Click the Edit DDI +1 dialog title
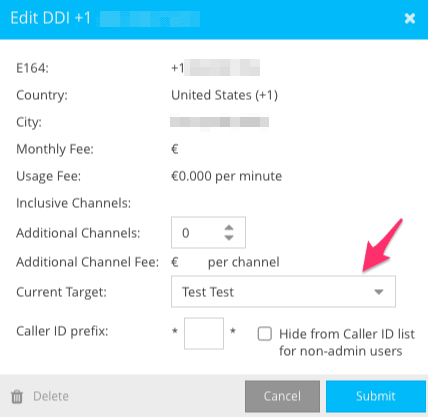 [50, 18]
